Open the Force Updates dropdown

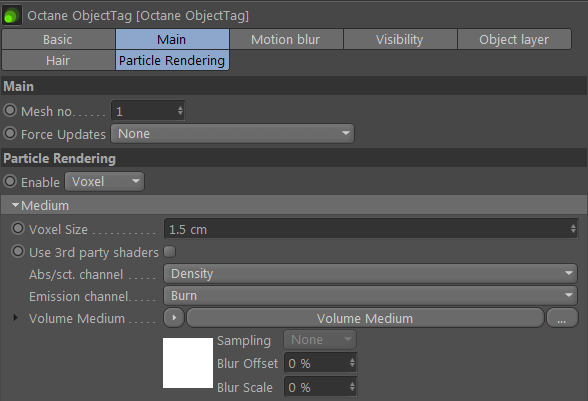[x=232, y=134]
